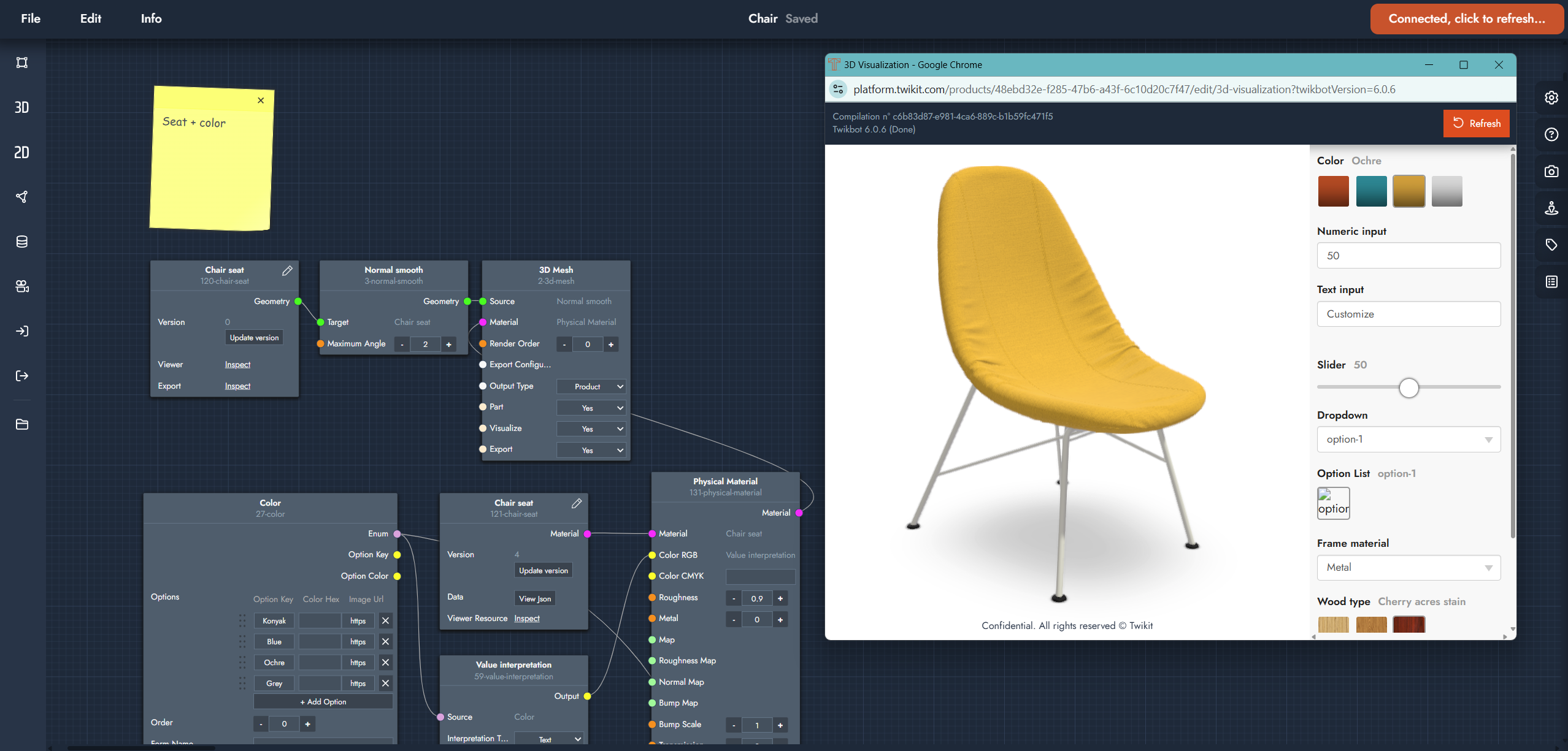Open the 3D view in left sidebar

[x=21, y=107]
